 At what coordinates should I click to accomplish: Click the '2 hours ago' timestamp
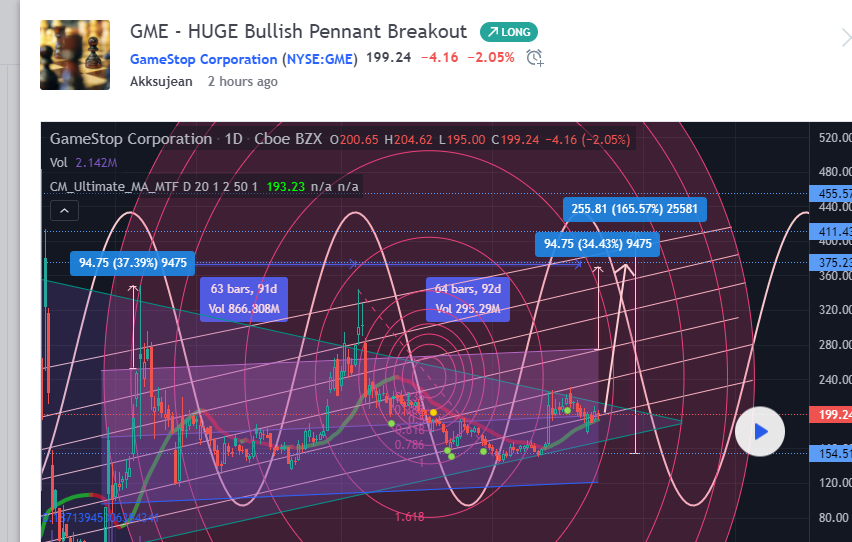[242, 82]
